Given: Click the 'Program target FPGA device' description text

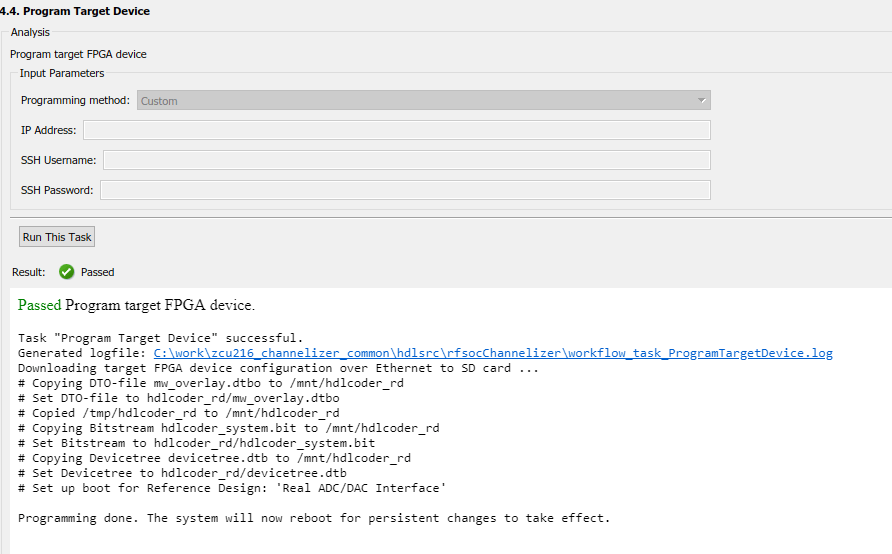Looking at the screenshot, I should pyautogui.click(x=78, y=54).
